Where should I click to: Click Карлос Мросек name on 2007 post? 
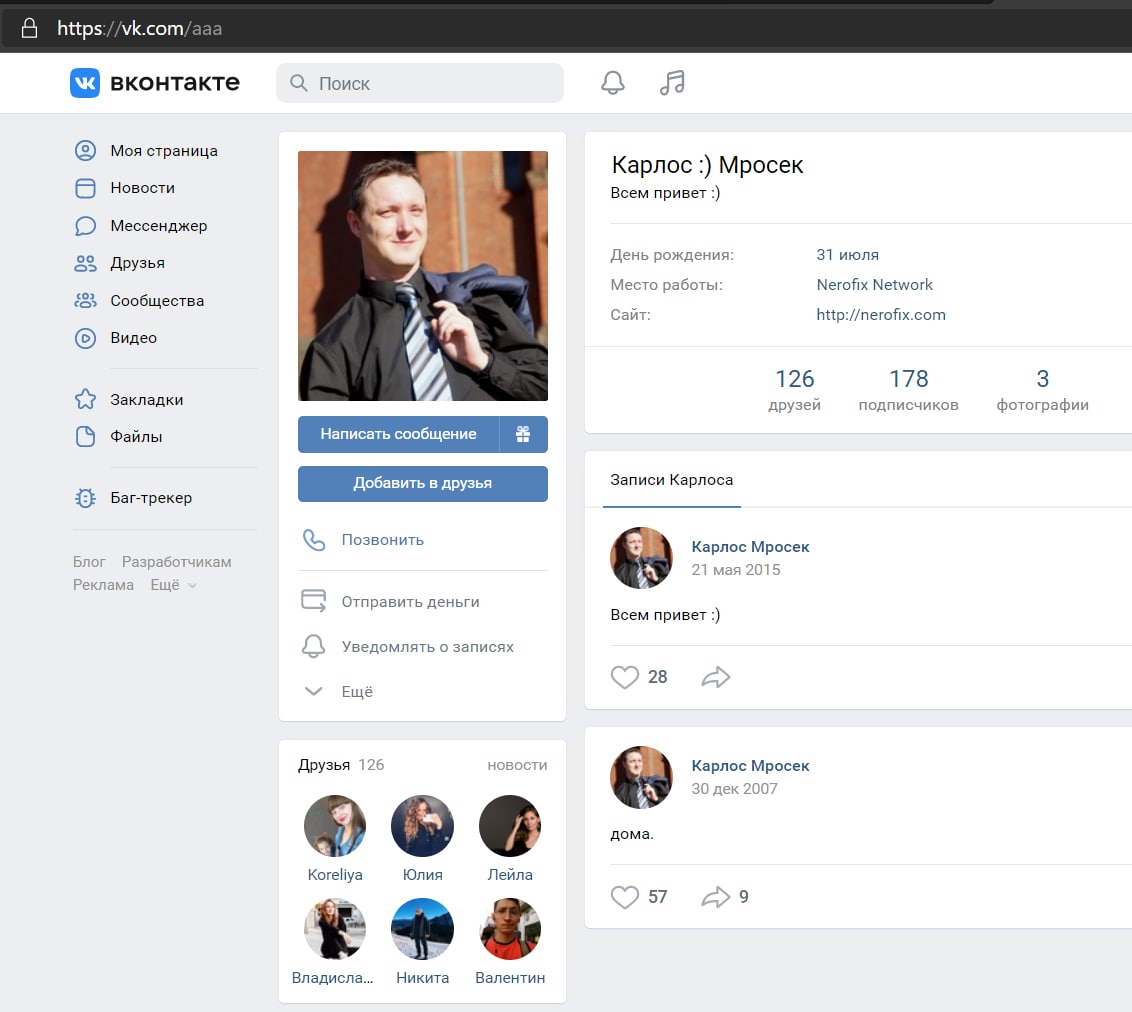[x=750, y=766]
